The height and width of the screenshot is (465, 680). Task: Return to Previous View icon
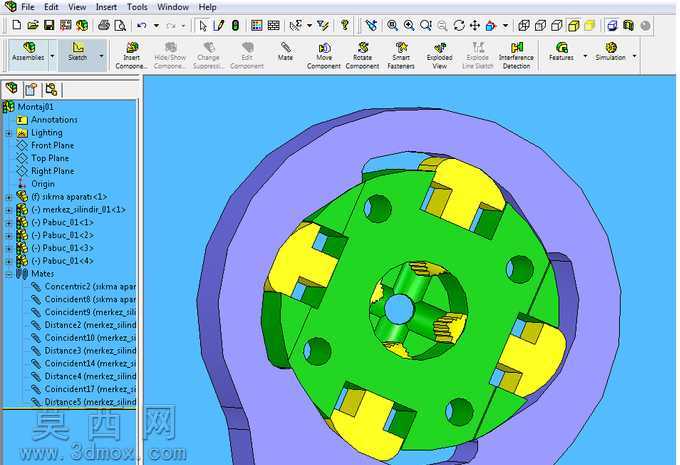click(x=371, y=26)
